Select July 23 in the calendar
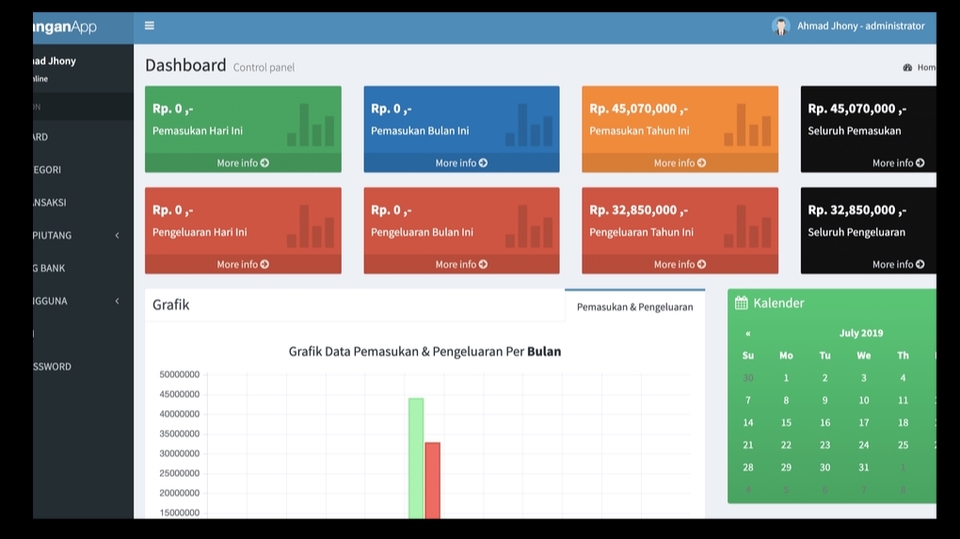Screen dimensions: 960x539 825,445
